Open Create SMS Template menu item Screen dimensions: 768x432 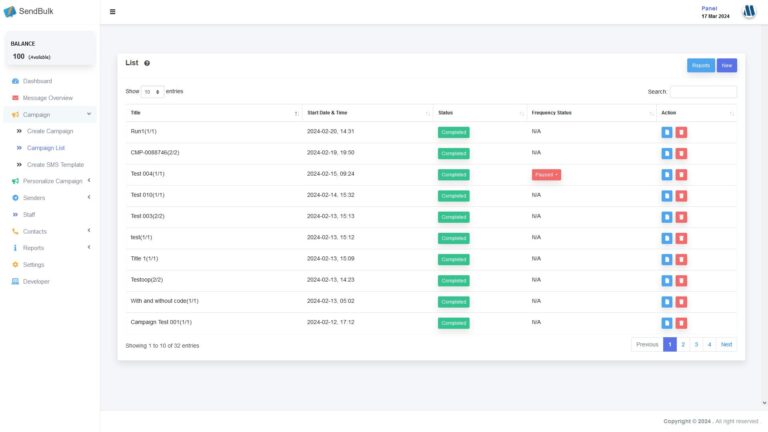(55, 164)
